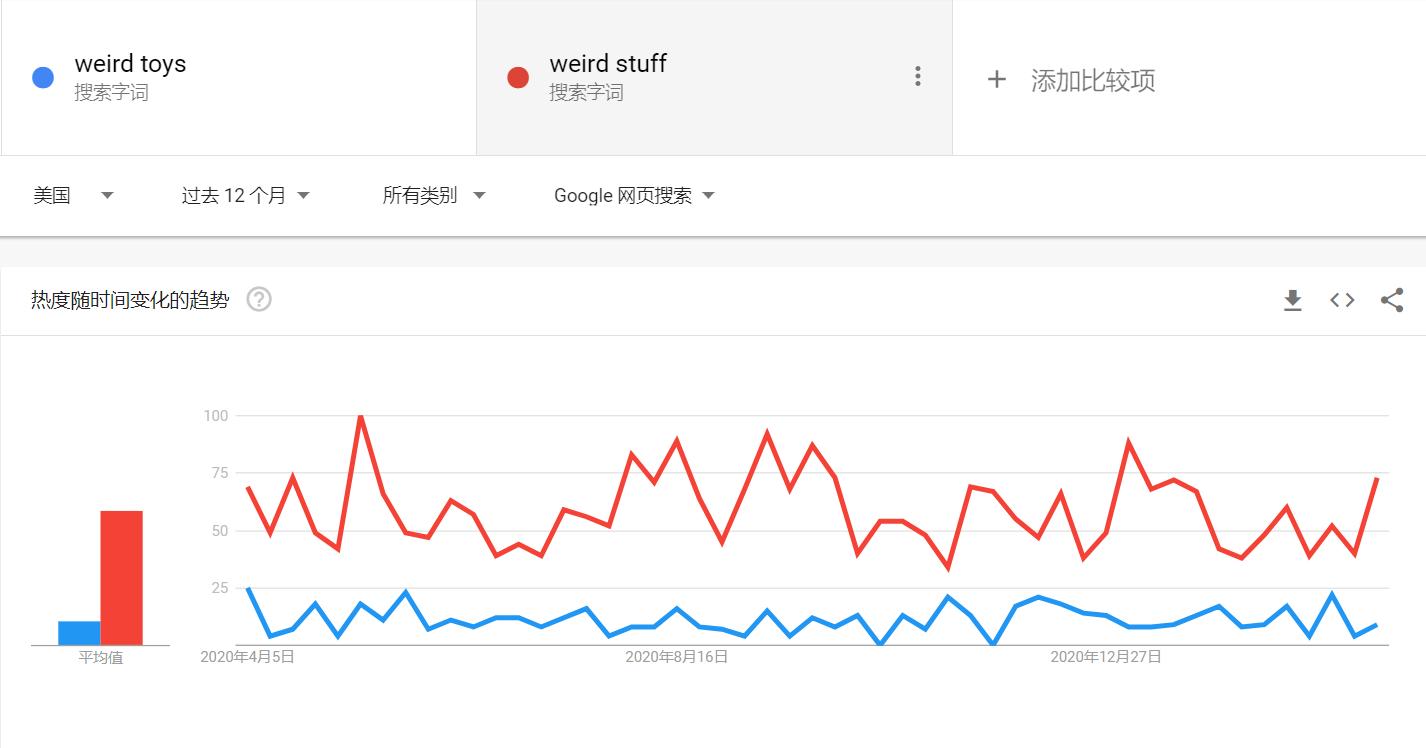The width and height of the screenshot is (1426, 748).
Task: Open the embed code icon
Action: point(1342,300)
